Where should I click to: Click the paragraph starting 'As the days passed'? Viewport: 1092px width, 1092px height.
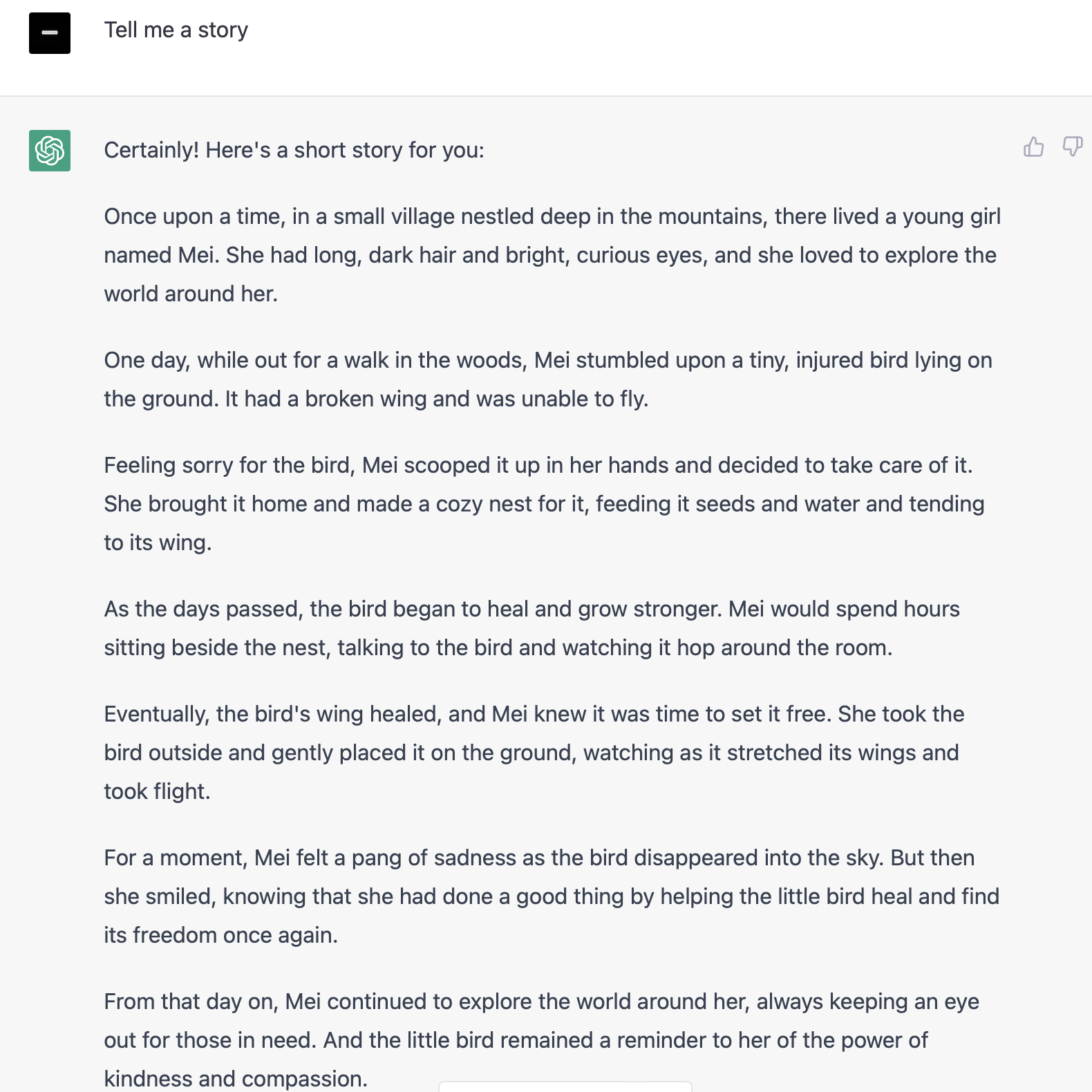[x=532, y=628]
